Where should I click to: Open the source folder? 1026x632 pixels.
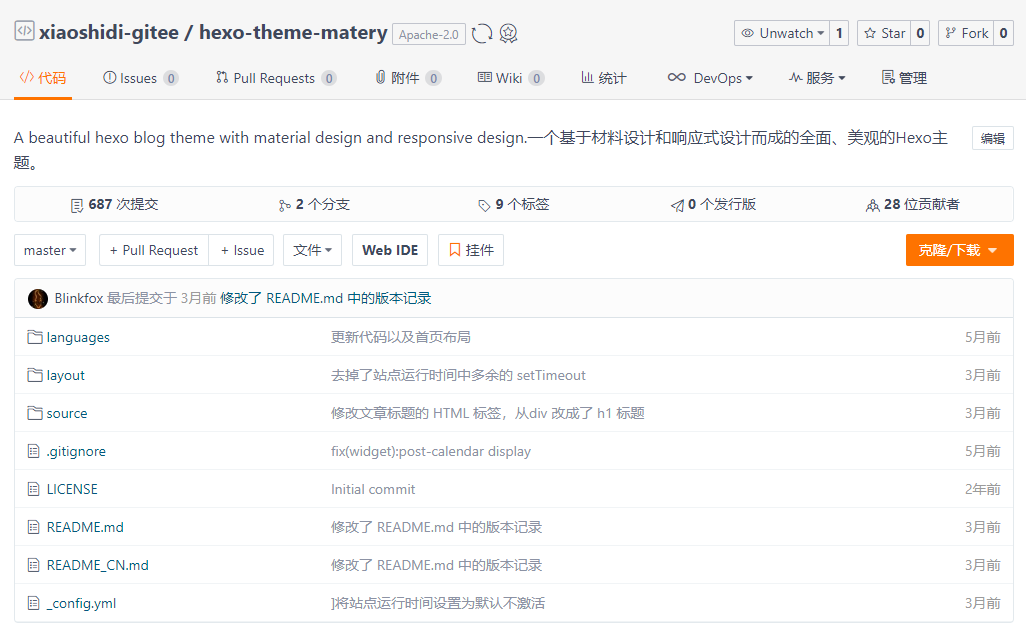click(x=67, y=413)
